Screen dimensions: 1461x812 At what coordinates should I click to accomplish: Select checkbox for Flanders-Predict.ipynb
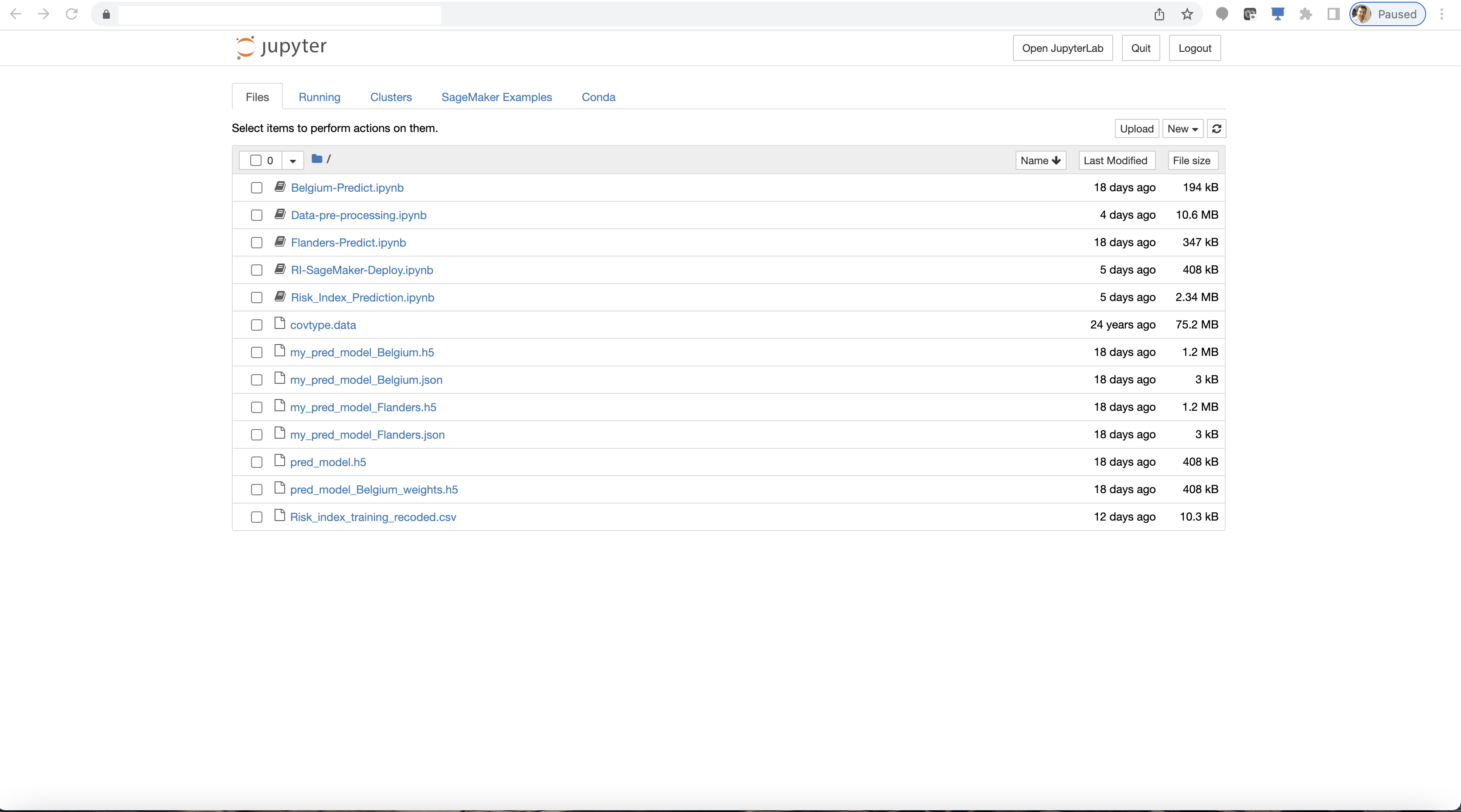click(x=256, y=243)
